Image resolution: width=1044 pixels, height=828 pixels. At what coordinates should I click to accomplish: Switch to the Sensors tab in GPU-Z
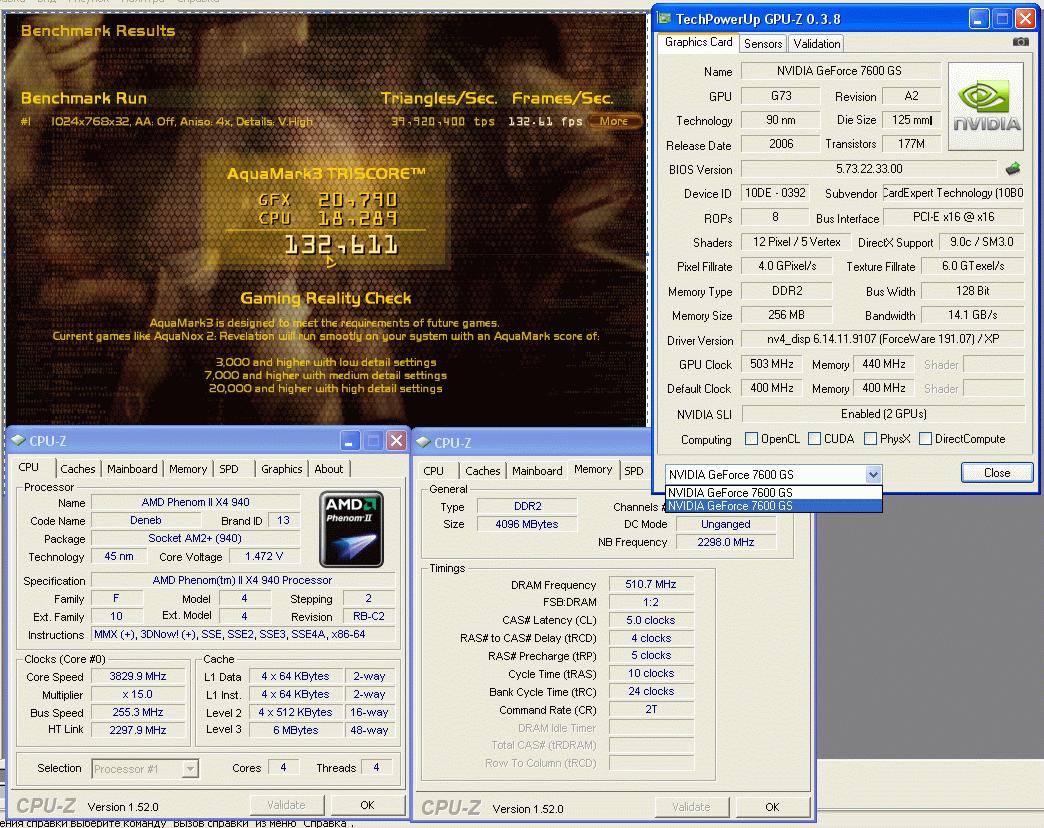[x=763, y=44]
